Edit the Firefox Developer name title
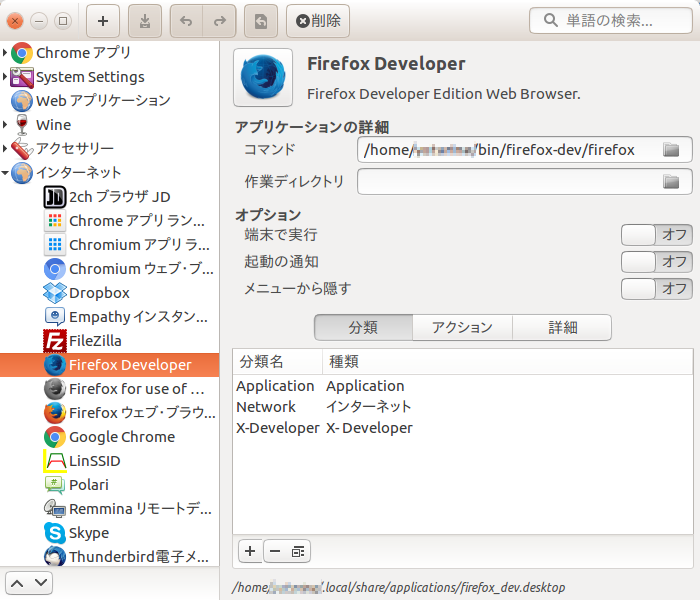 (x=386, y=64)
